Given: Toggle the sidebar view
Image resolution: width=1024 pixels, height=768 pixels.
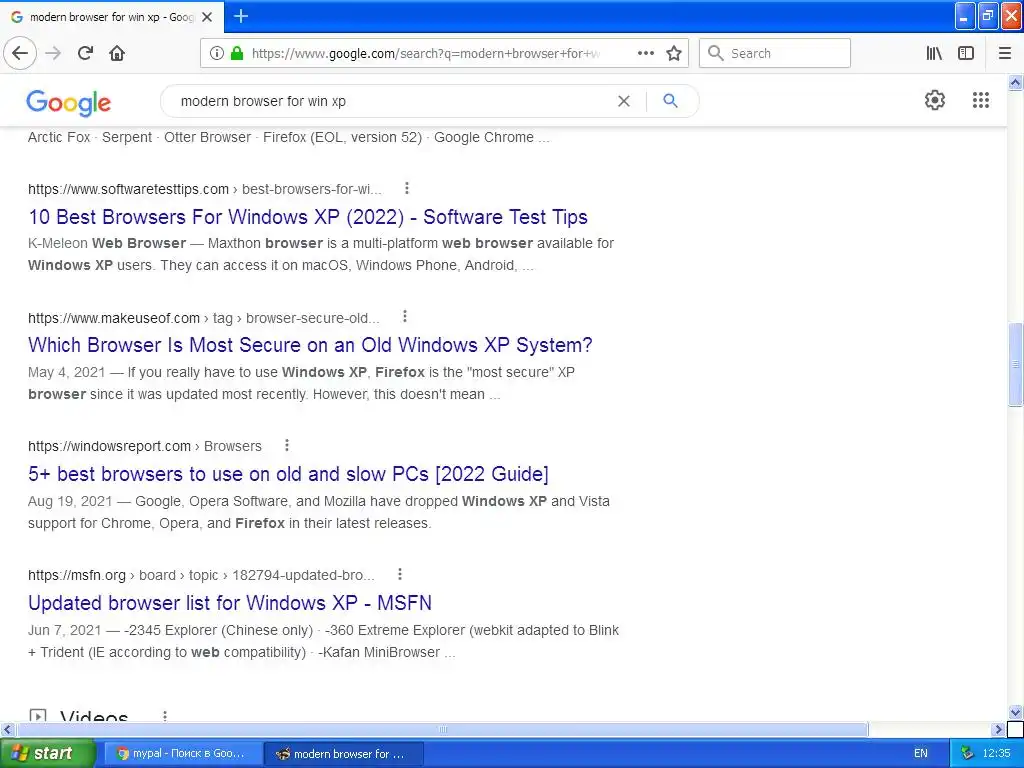Looking at the screenshot, I should pos(966,53).
